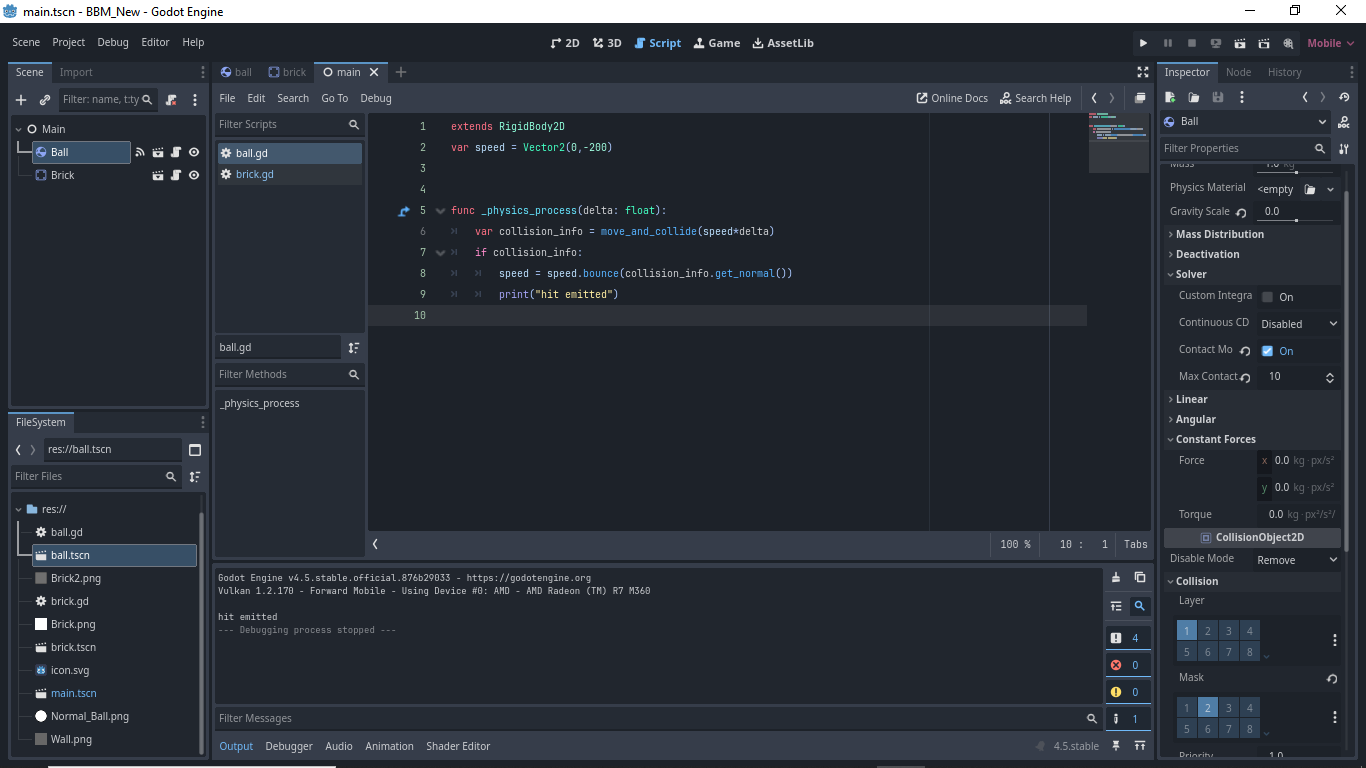
Task: Toggle distraction-free mode icon
Action: 1143,72
